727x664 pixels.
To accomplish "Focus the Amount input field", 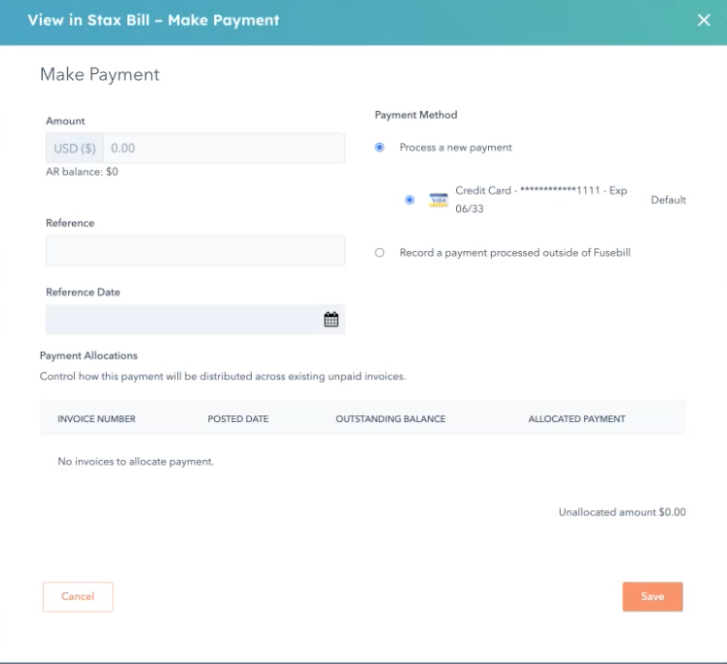I will click(x=224, y=148).
